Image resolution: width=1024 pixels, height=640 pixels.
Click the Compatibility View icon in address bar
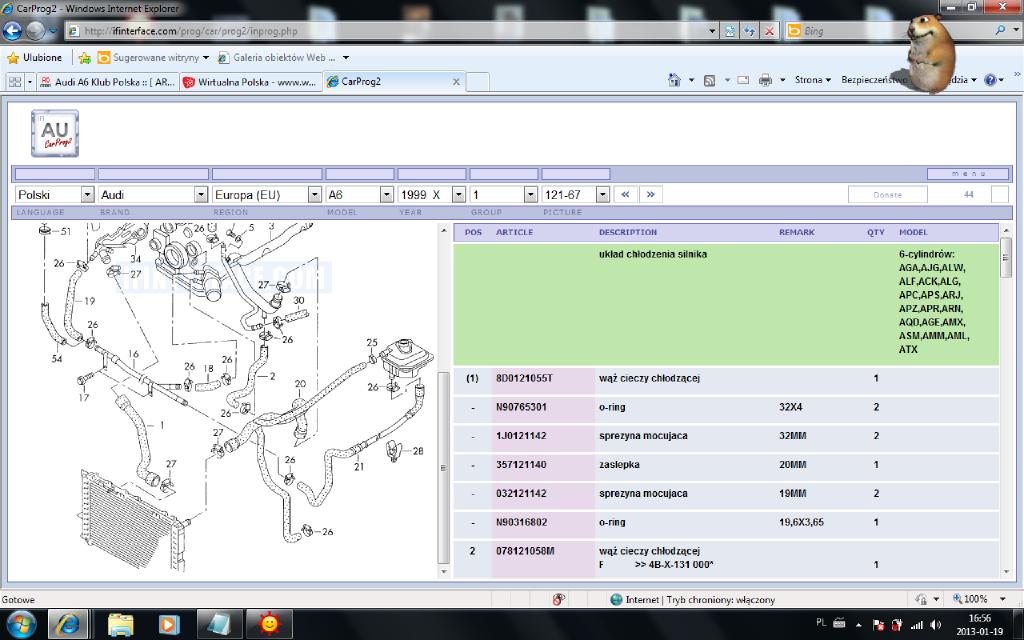(729, 31)
